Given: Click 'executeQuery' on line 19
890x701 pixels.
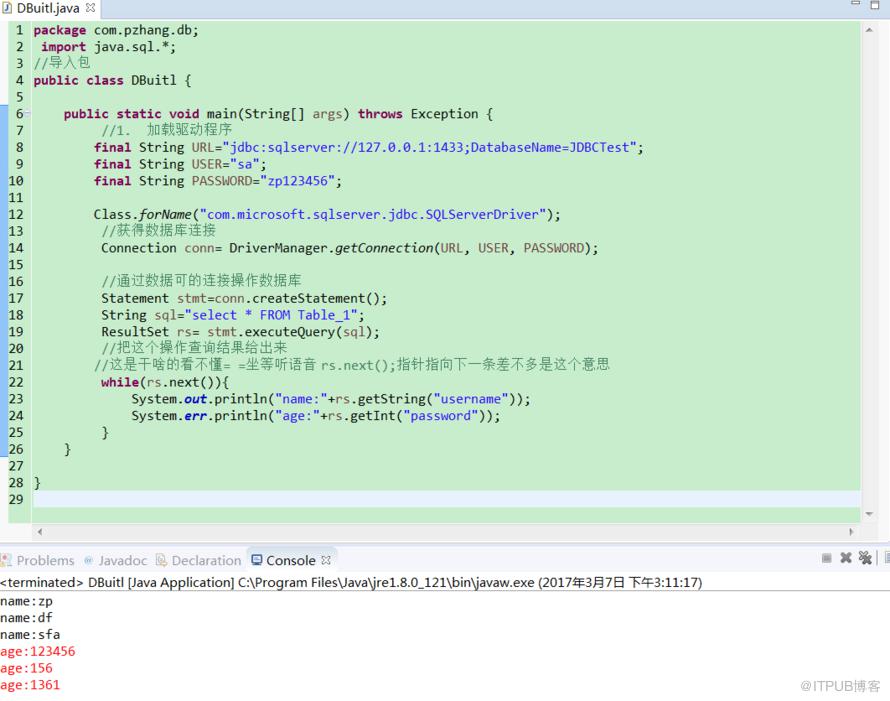Looking at the screenshot, I should [x=290, y=332].
